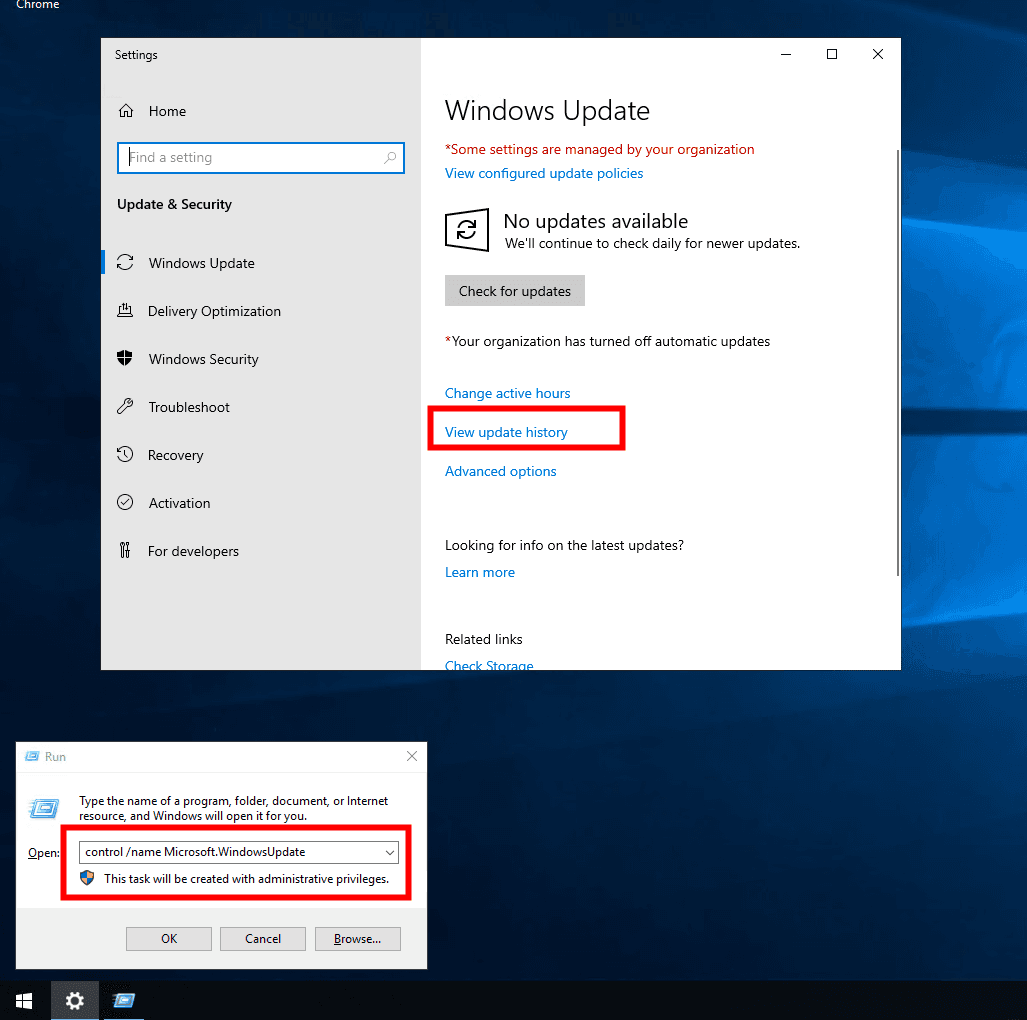Select the Windows Update sync icon in sidebar
The height and width of the screenshot is (1020, 1027).
126,263
